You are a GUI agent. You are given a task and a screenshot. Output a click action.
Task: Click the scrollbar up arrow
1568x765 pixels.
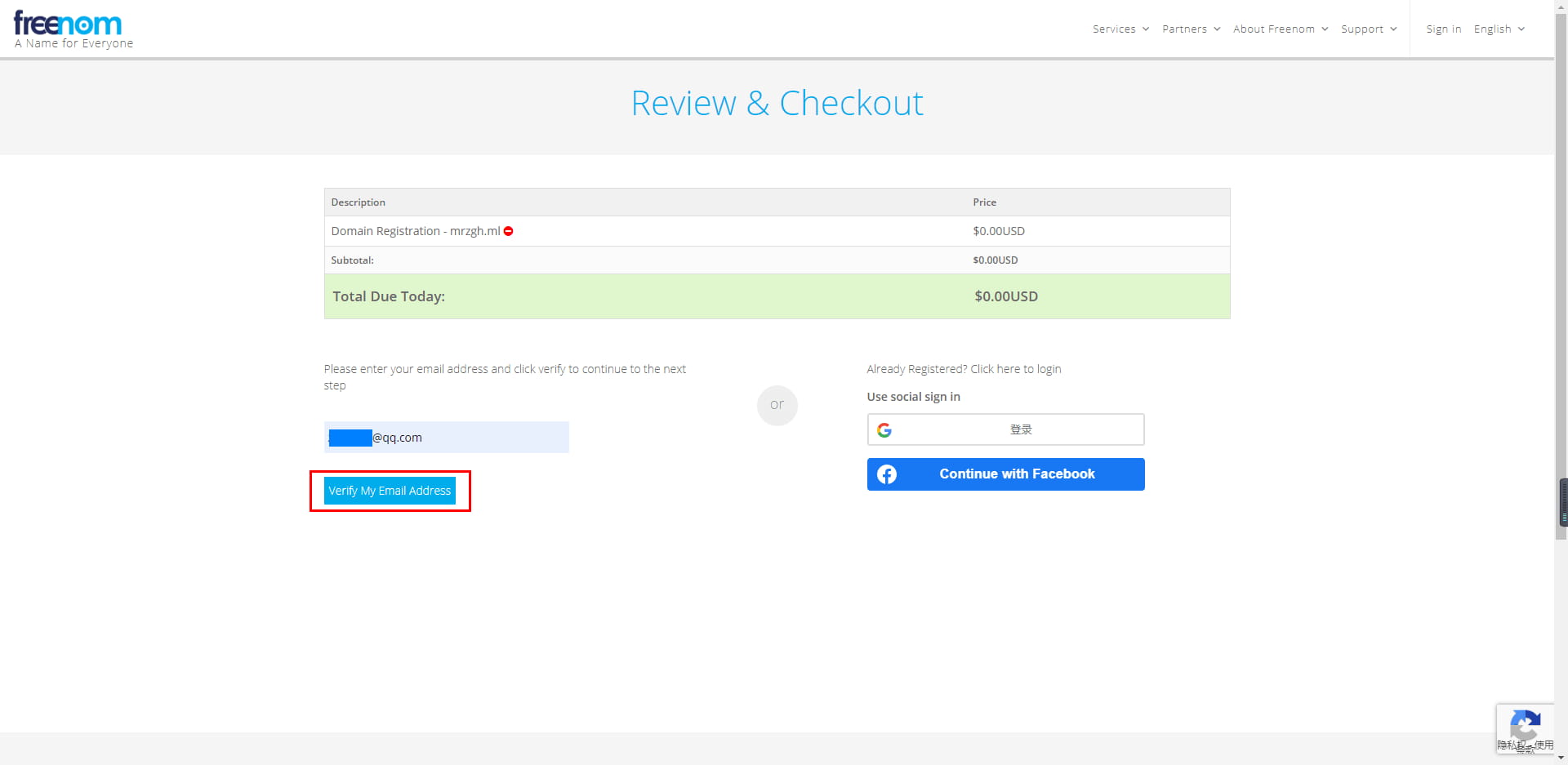pyautogui.click(x=1561, y=6)
